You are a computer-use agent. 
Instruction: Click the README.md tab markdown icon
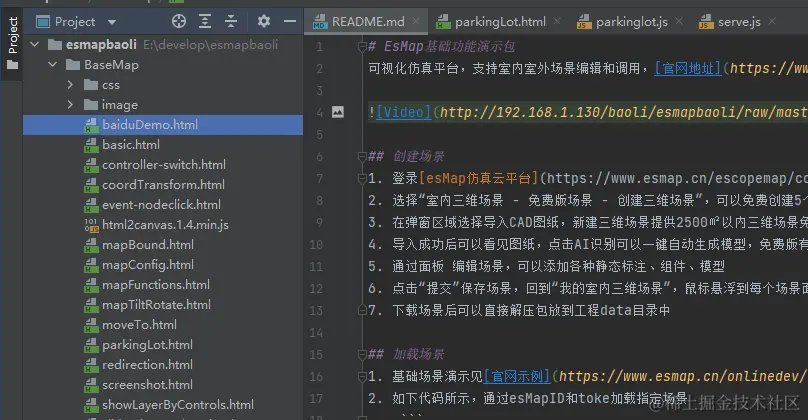click(319, 22)
